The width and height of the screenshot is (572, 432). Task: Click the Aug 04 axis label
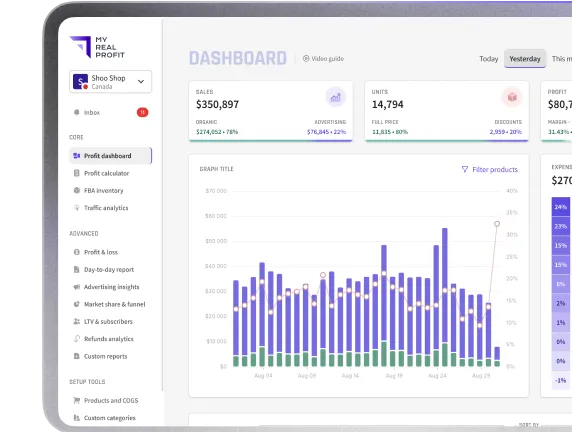263,375
